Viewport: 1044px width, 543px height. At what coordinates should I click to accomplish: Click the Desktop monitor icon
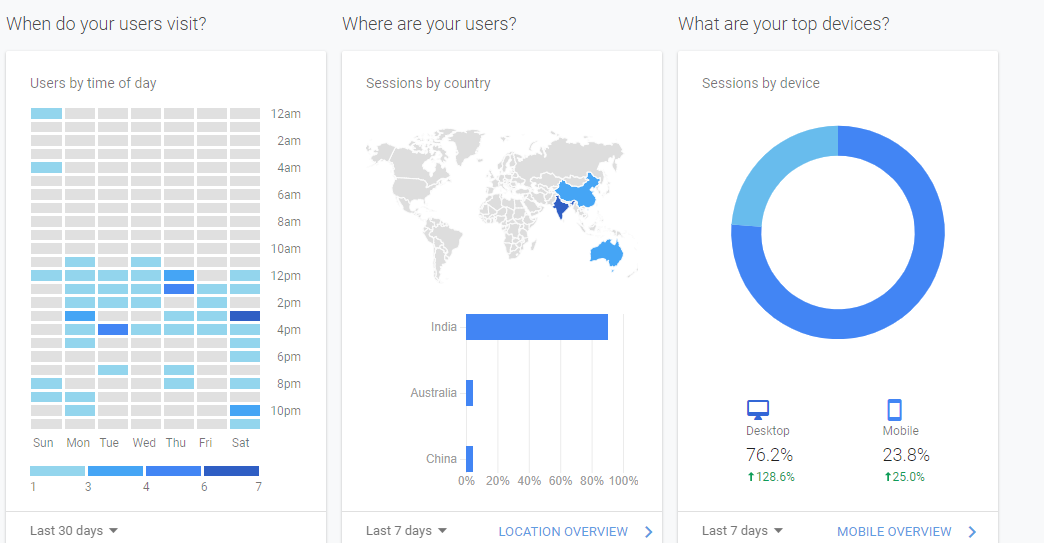pos(758,409)
